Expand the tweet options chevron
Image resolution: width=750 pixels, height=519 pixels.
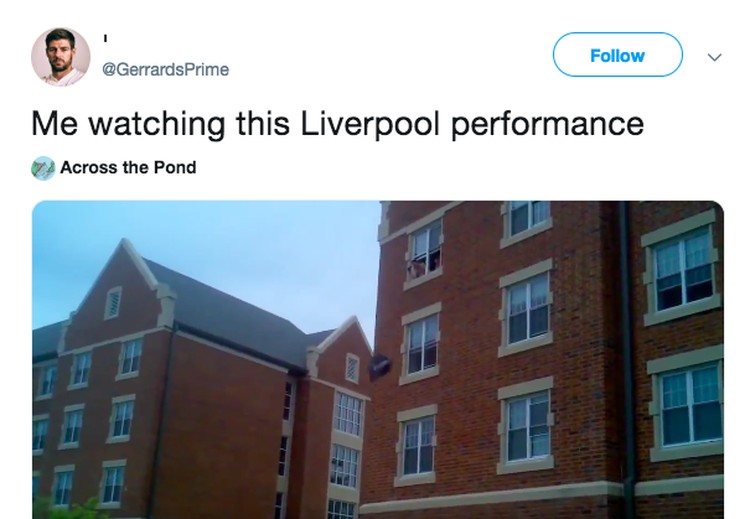pos(714,57)
